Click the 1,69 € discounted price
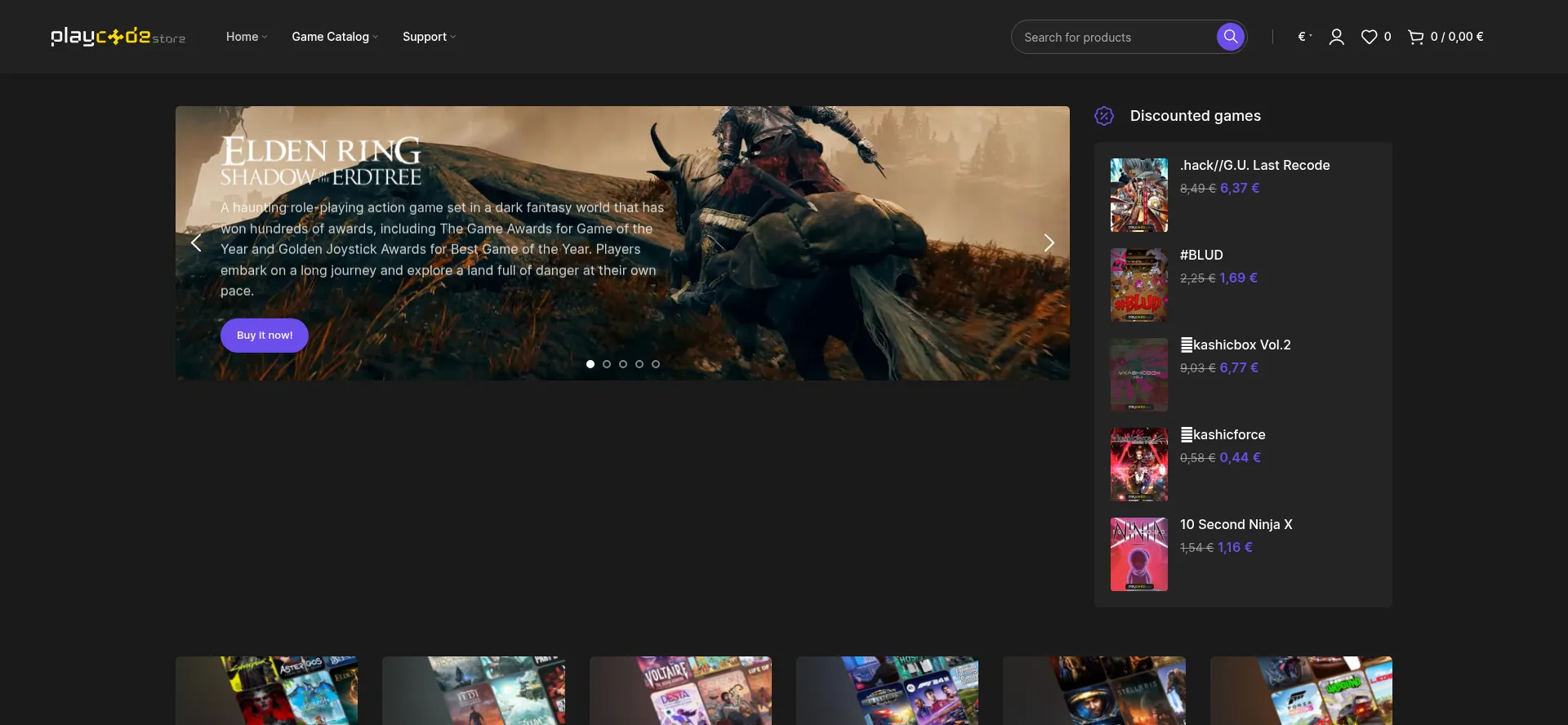This screenshot has width=1568, height=725. pyautogui.click(x=1238, y=278)
